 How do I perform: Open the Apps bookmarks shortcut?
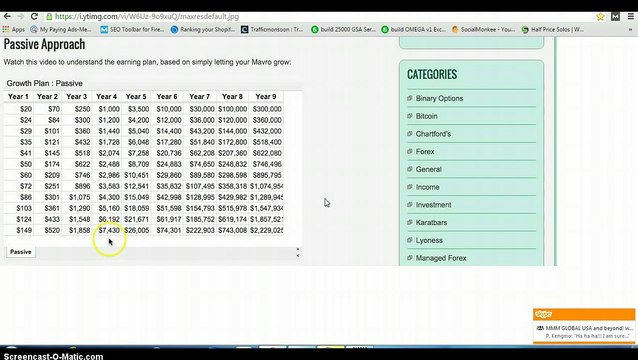(x=13, y=29)
